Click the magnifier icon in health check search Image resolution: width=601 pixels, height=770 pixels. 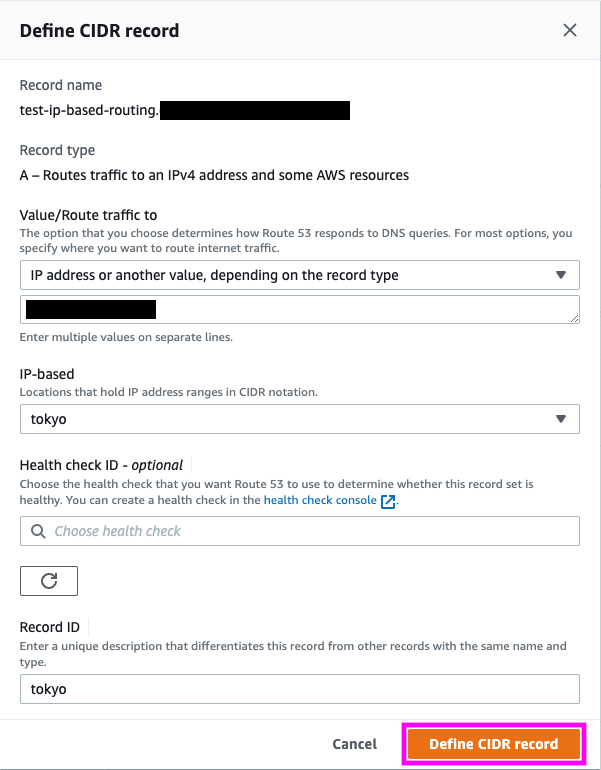click(39, 531)
